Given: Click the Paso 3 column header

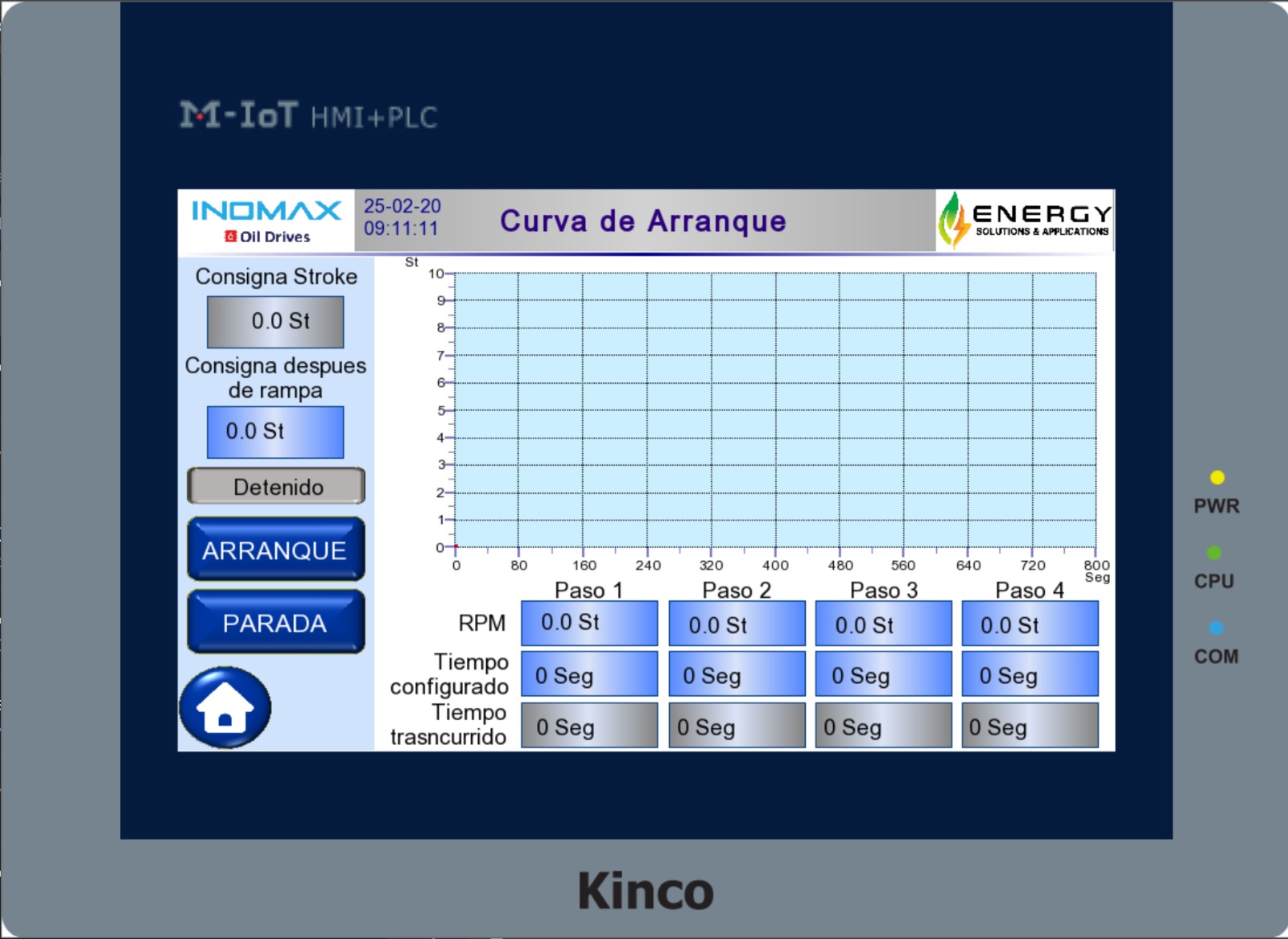Looking at the screenshot, I should pyautogui.click(x=884, y=590).
